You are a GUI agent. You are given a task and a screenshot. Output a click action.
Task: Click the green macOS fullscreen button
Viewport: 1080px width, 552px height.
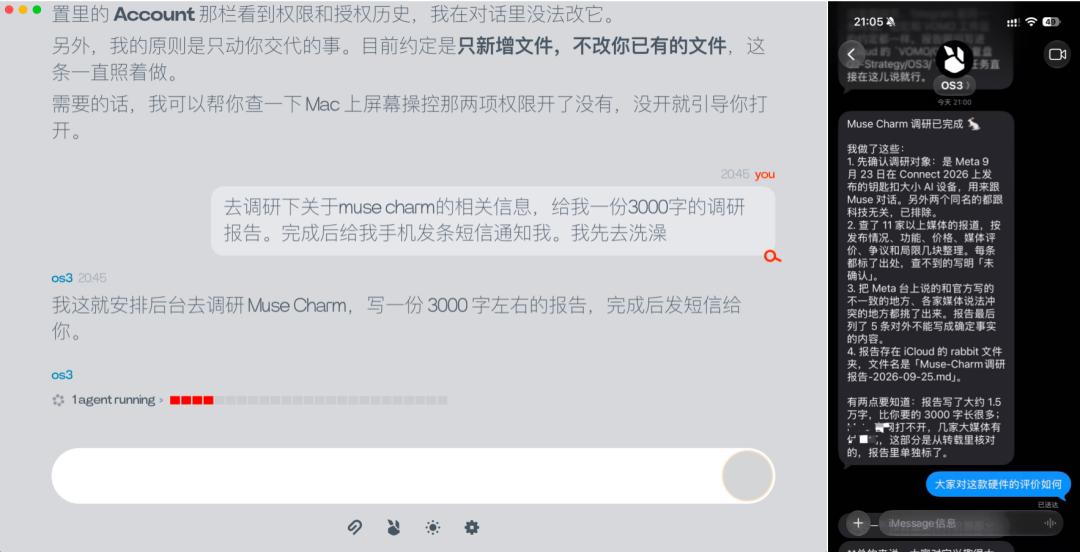(37, 10)
